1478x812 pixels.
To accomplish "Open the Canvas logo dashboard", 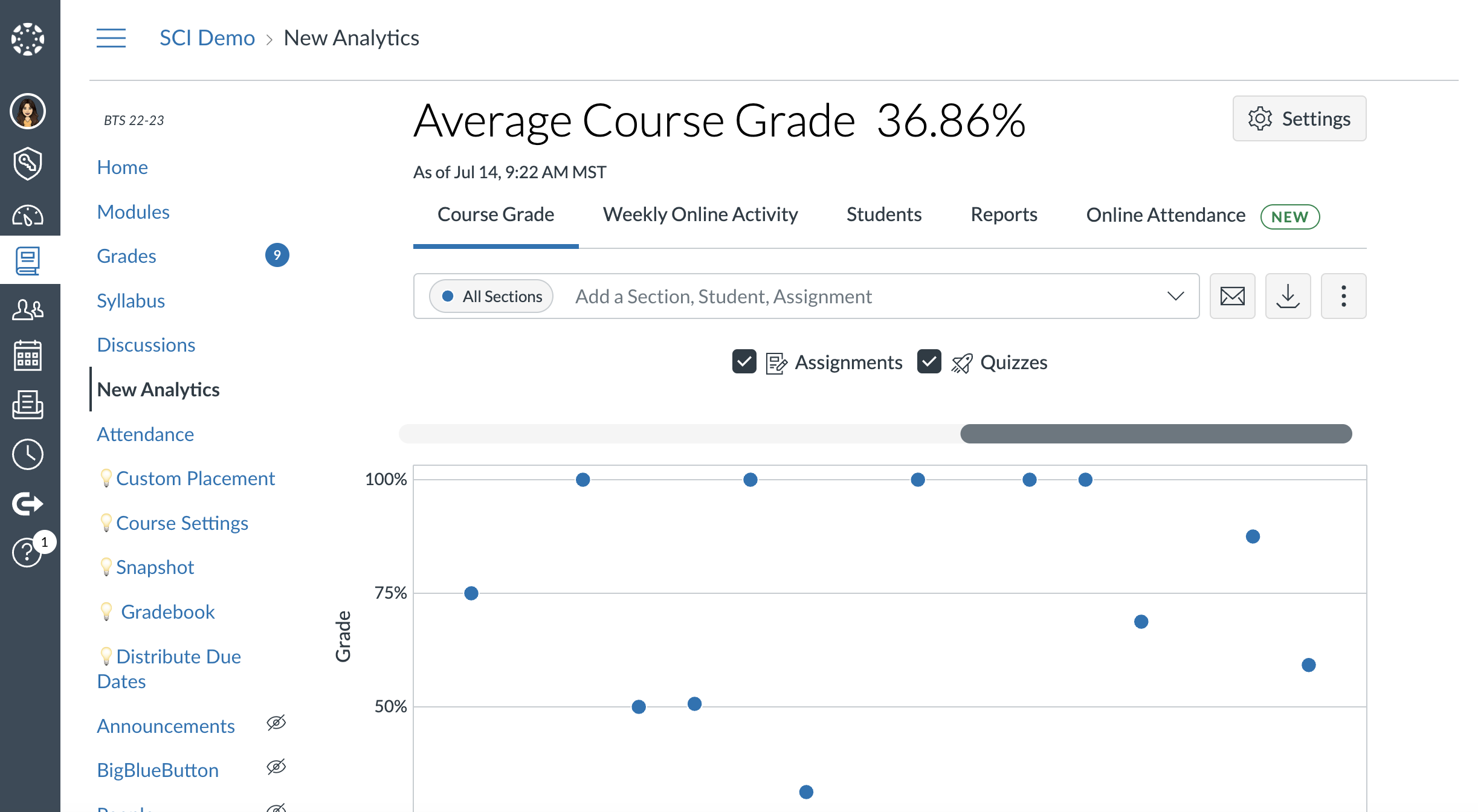I will pyautogui.click(x=28, y=39).
